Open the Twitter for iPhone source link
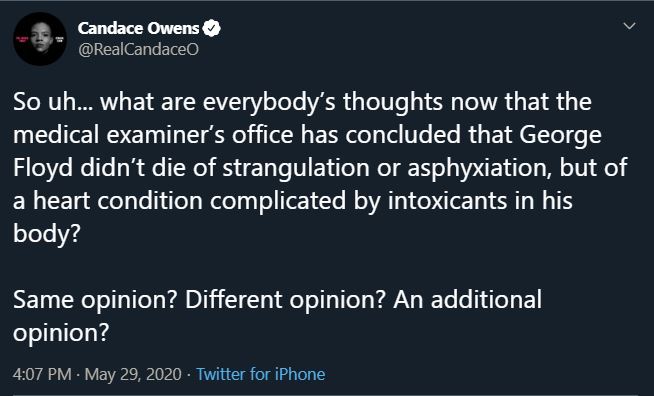This screenshot has width=654, height=396. [260, 374]
